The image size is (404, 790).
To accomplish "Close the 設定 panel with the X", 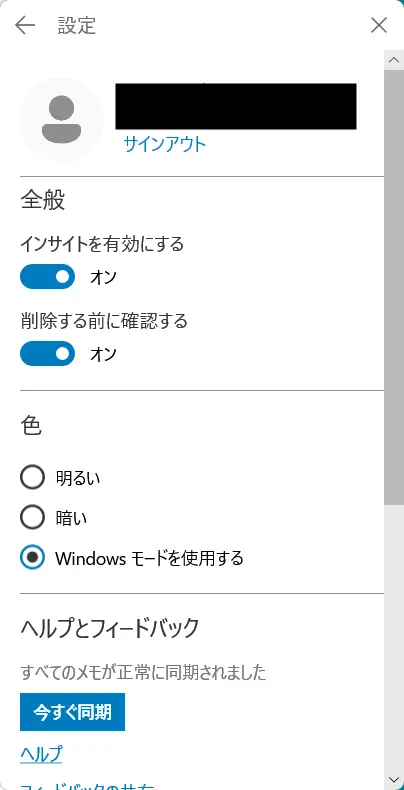I will 379,25.
